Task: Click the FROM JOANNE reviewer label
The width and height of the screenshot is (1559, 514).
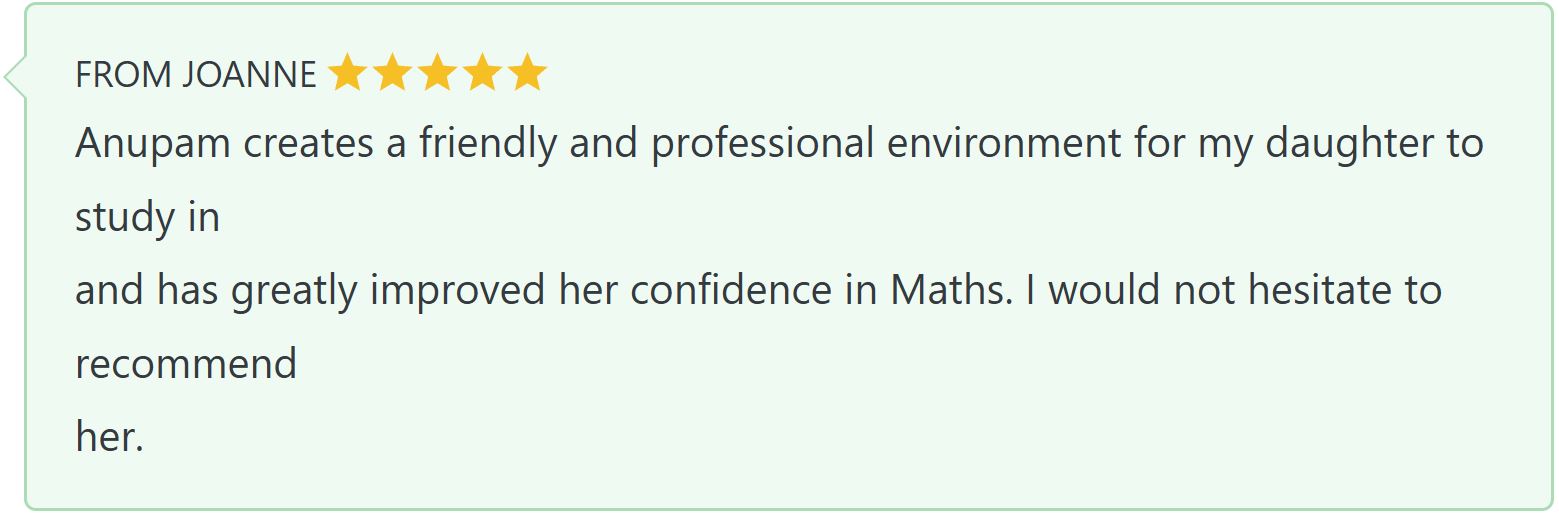Action: pyautogui.click(x=196, y=75)
